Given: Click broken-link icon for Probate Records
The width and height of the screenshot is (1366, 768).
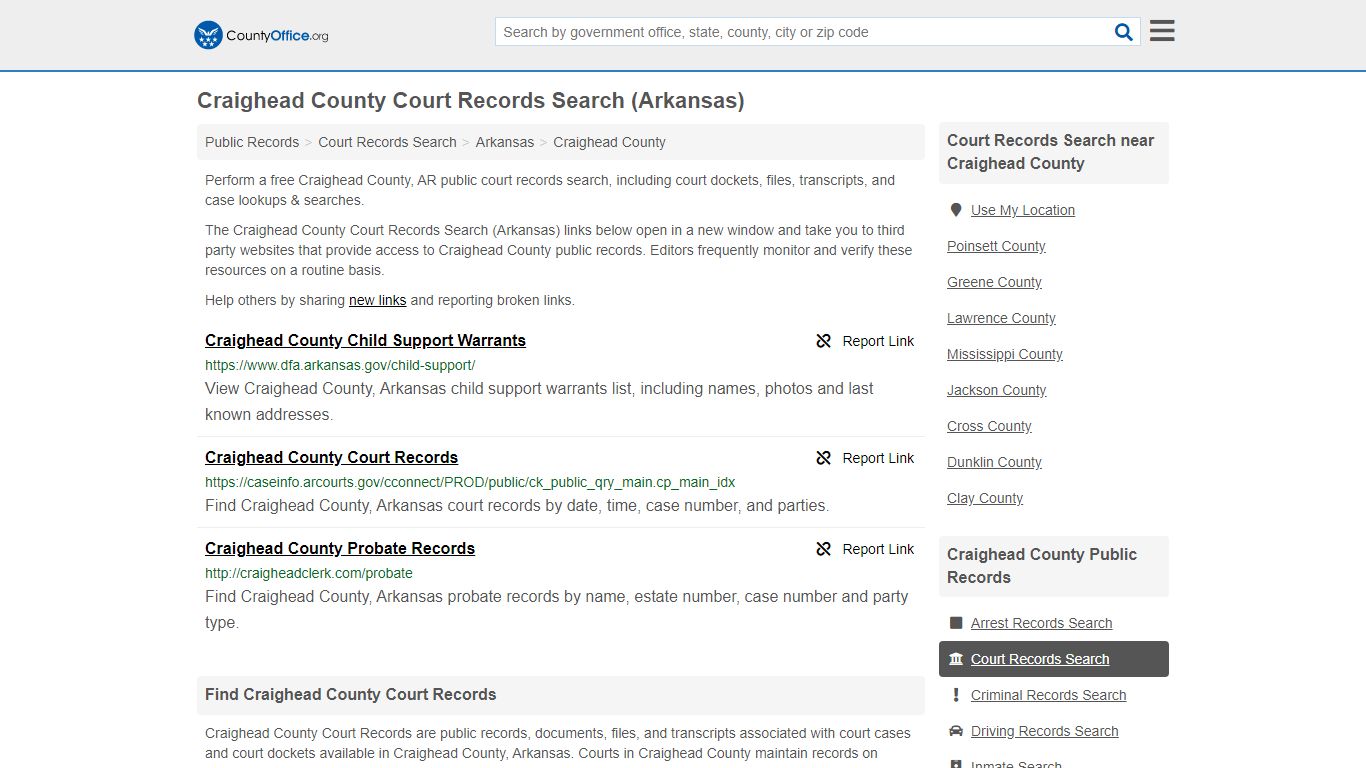Looking at the screenshot, I should pyautogui.click(x=823, y=549).
